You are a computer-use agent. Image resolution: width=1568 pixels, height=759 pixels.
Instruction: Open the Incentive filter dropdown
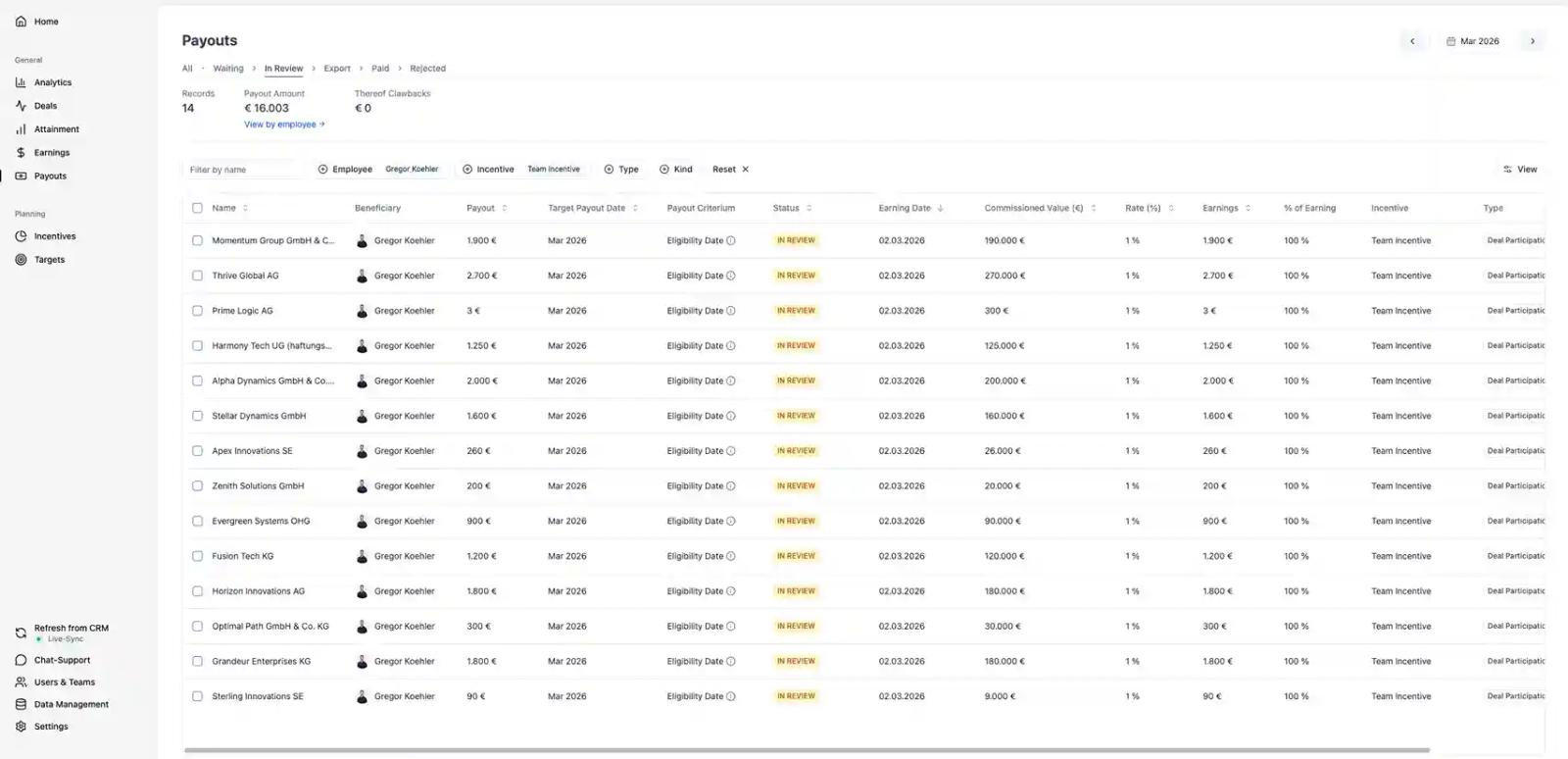pos(521,170)
